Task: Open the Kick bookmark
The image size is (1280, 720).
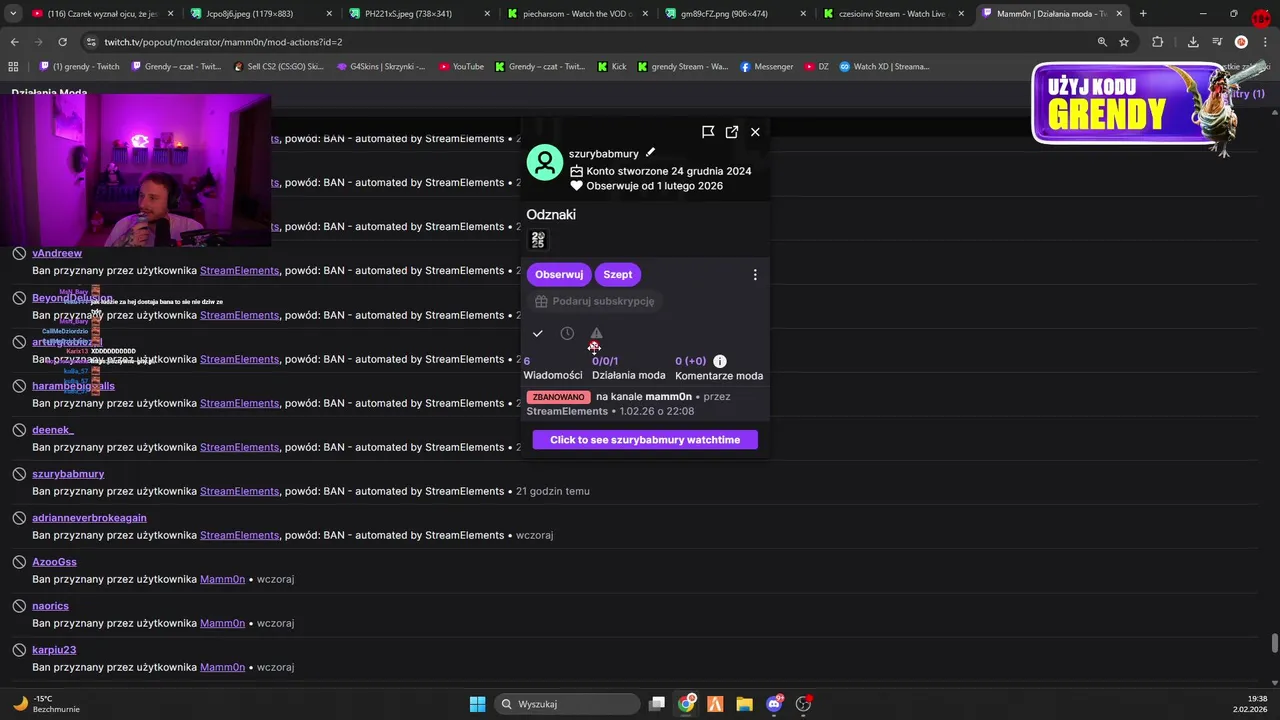Action: click(x=612, y=66)
